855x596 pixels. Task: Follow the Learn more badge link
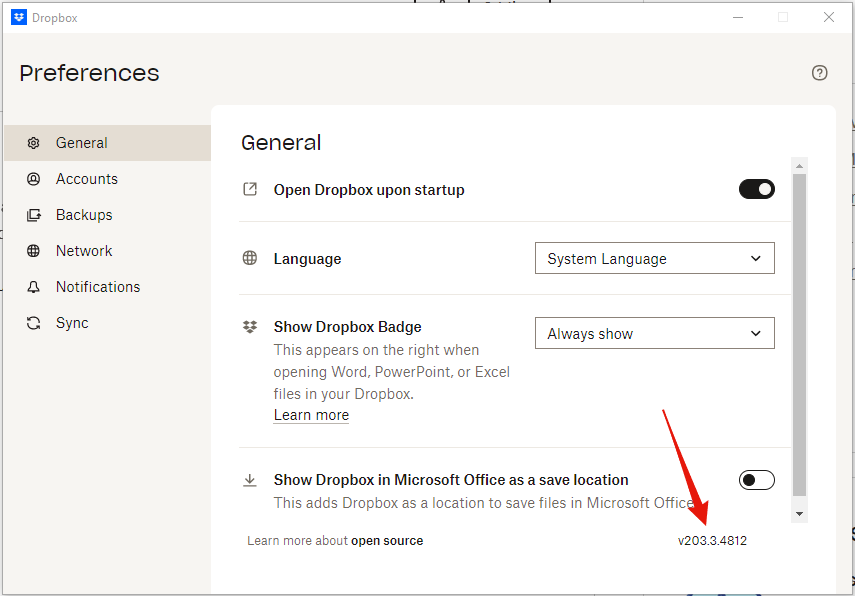click(x=311, y=415)
